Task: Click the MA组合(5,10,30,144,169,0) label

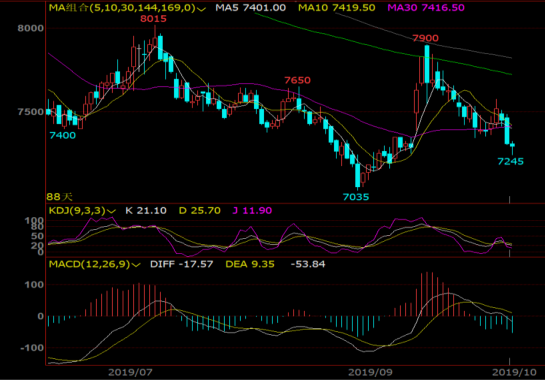Action: coord(122,8)
